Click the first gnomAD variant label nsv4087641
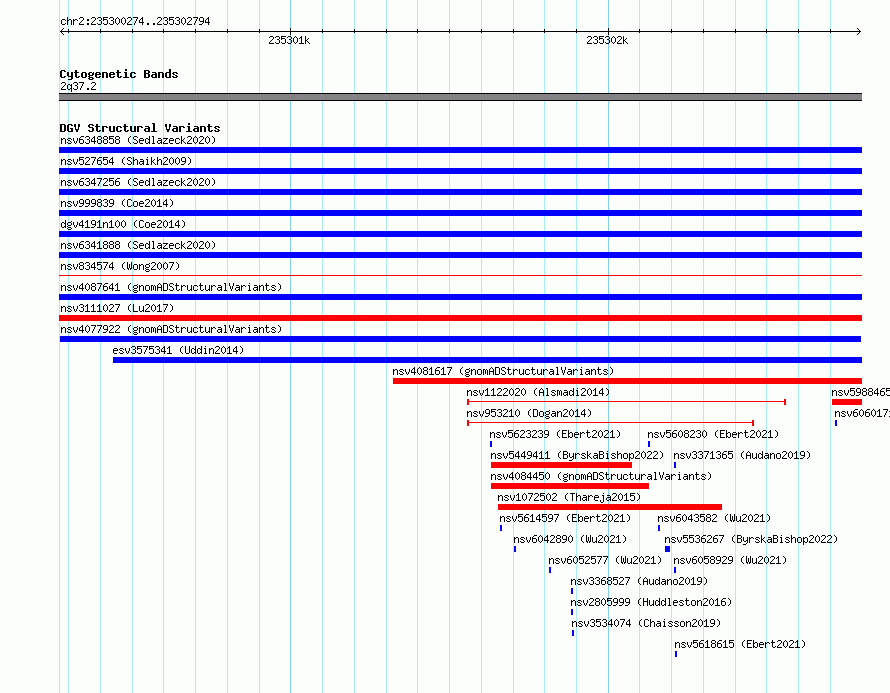The width and height of the screenshot is (890, 693). click(171, 287)
